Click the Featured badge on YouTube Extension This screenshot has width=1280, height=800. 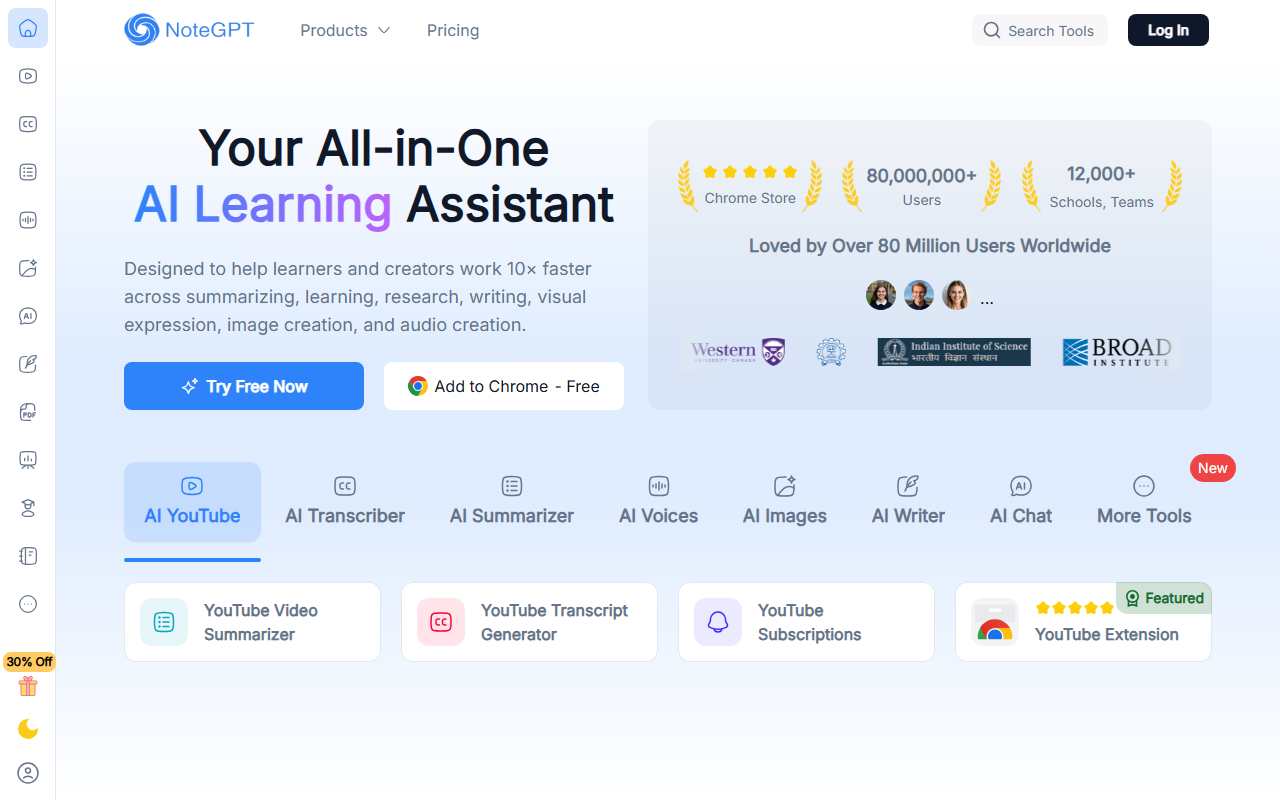tap(1164, 598)
